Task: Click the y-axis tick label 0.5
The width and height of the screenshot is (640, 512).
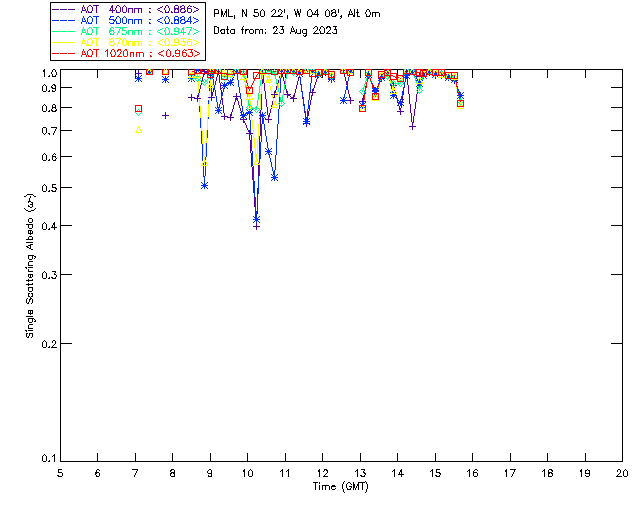Action: pyautogui.click(x=49, y=188)
